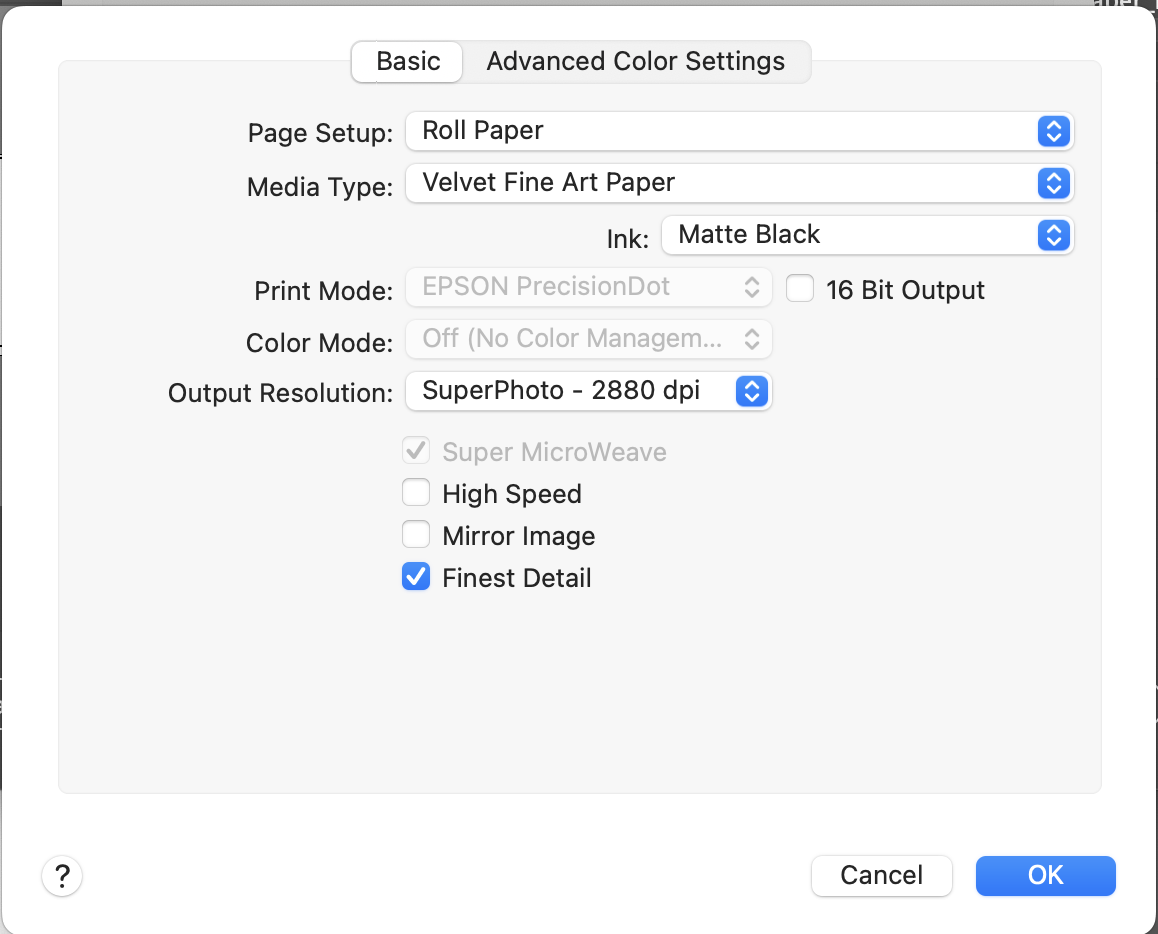Select the Basic tab
1158x934 pixels.
408,61
